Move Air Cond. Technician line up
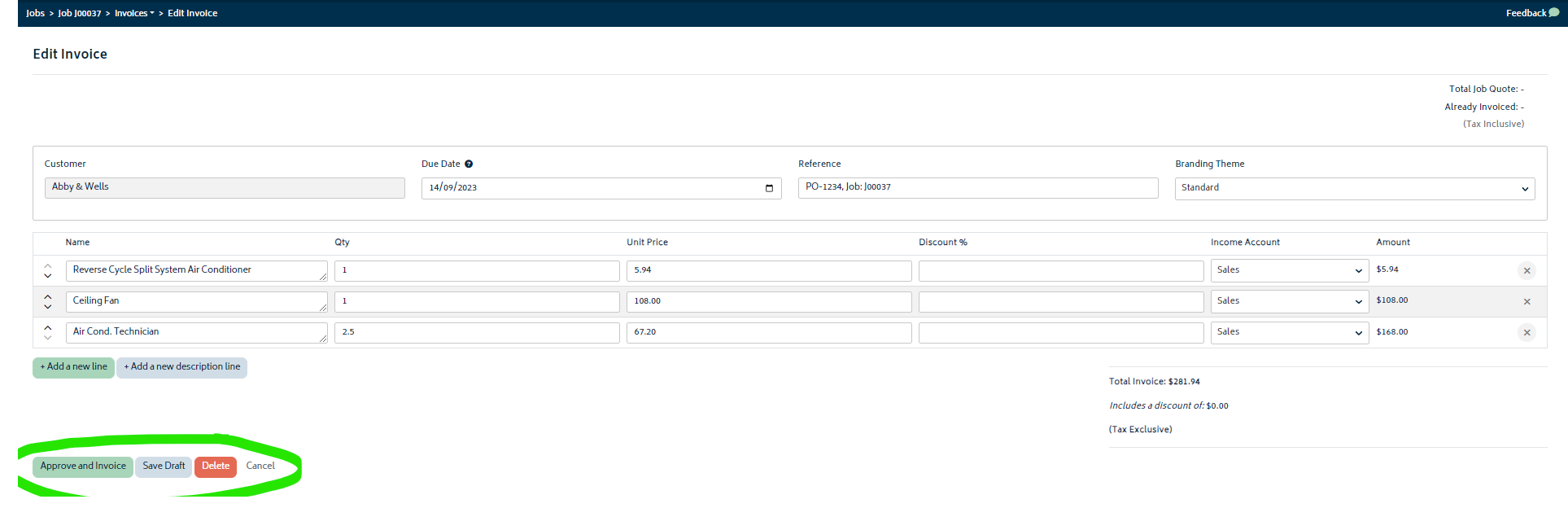Screen dimensions: 1568x508 [48, 327]
